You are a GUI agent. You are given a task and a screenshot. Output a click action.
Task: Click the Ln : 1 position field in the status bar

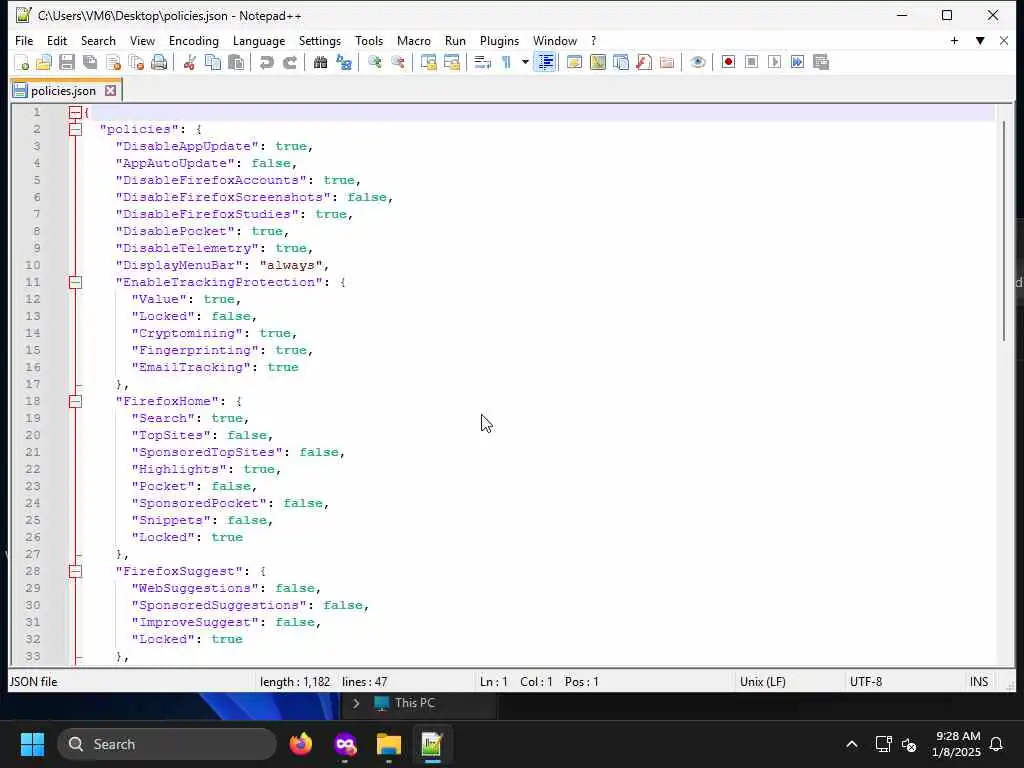494,682
